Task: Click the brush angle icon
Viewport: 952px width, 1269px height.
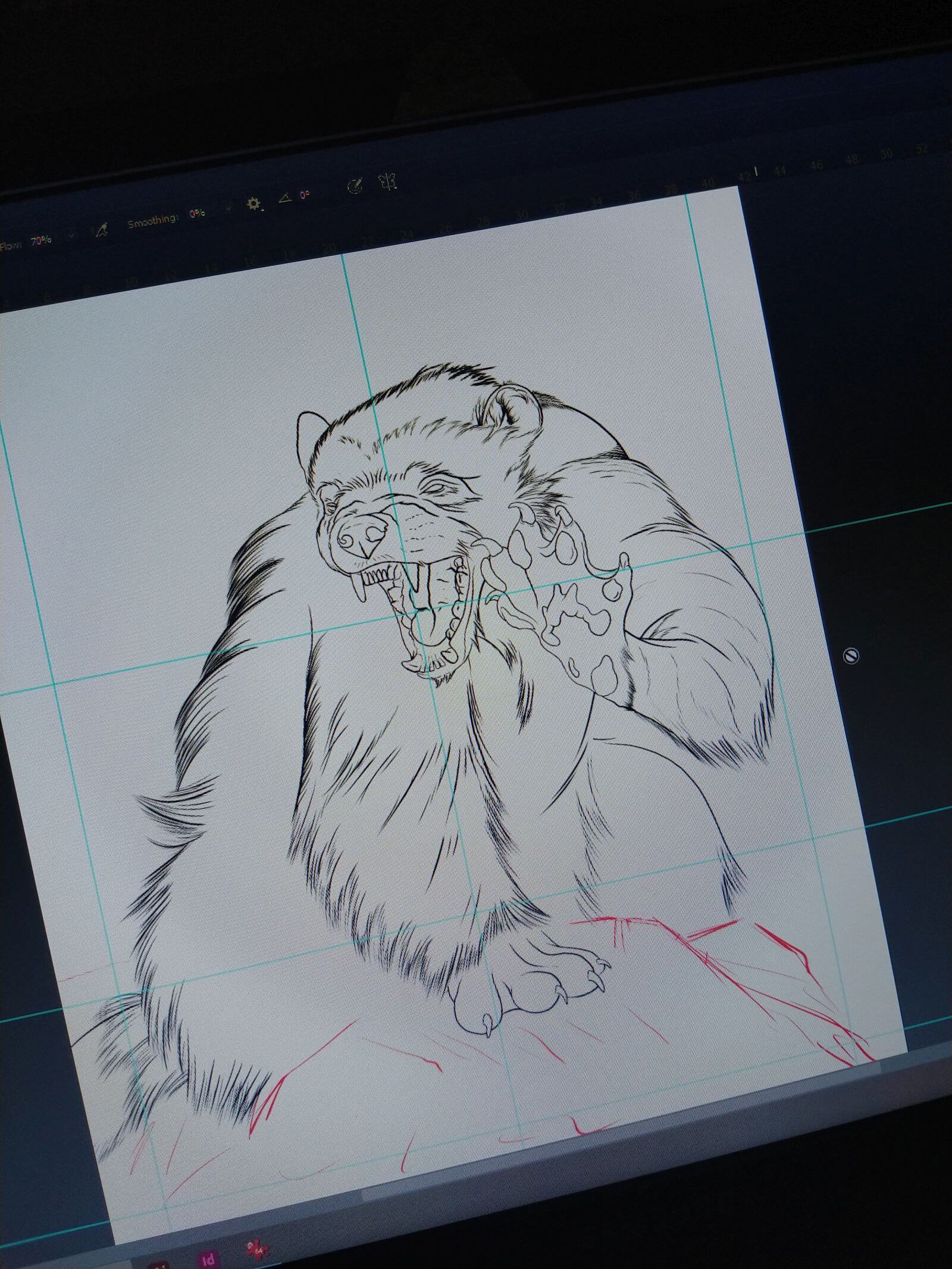Action: (x=285, y=198)
